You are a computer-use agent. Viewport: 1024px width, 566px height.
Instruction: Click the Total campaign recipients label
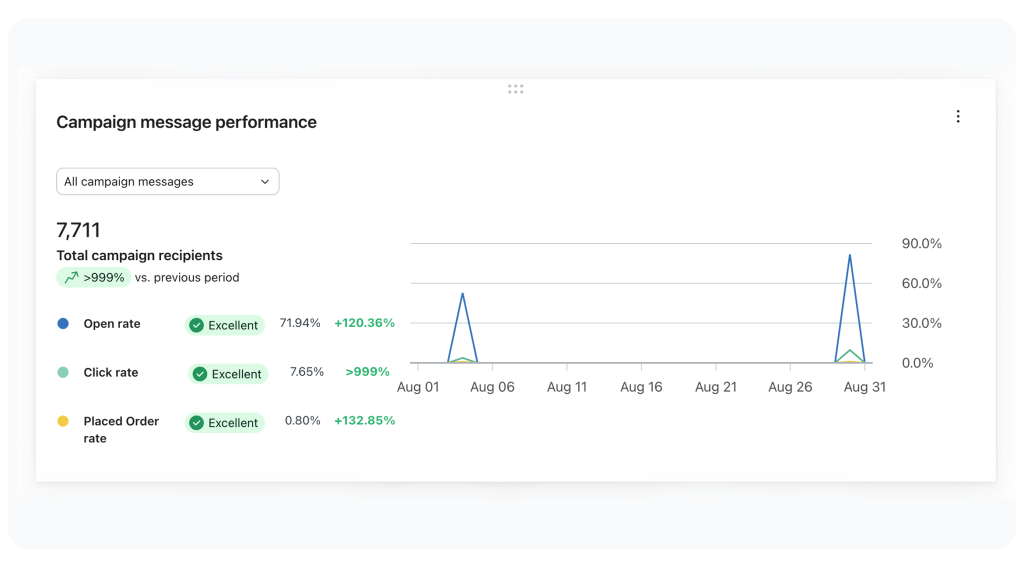(139, 255)
